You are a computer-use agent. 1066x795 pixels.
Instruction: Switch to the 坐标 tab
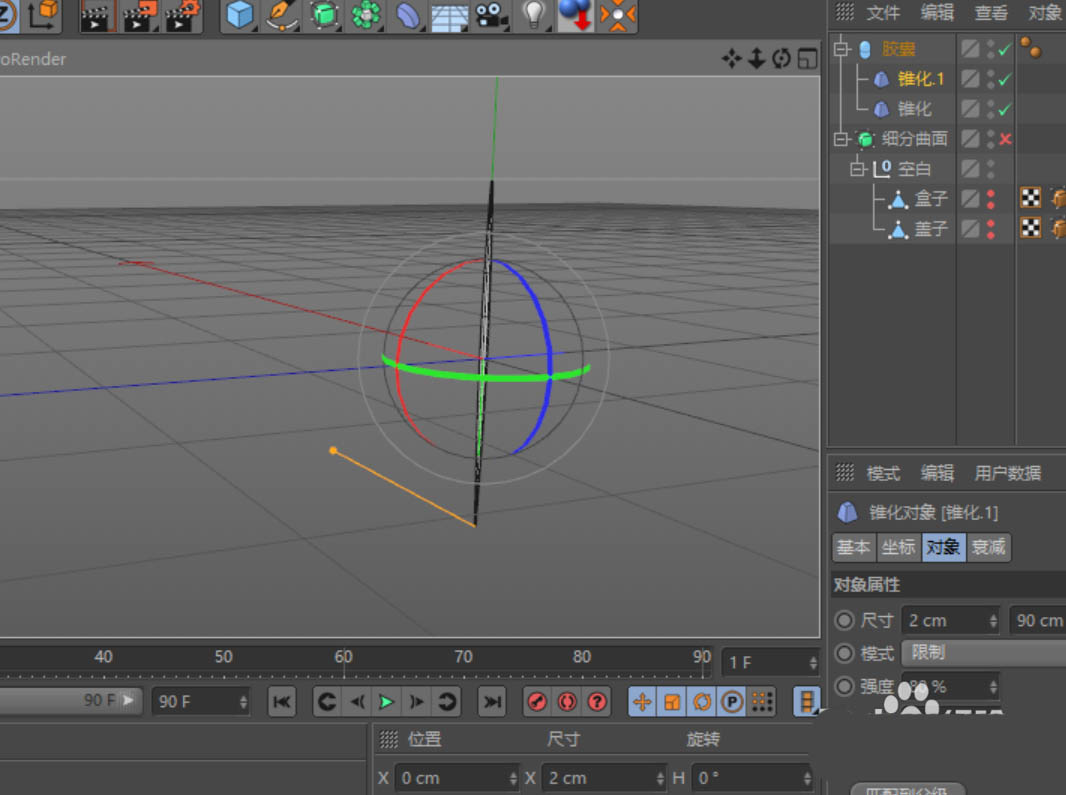click(x=898, y=547)
